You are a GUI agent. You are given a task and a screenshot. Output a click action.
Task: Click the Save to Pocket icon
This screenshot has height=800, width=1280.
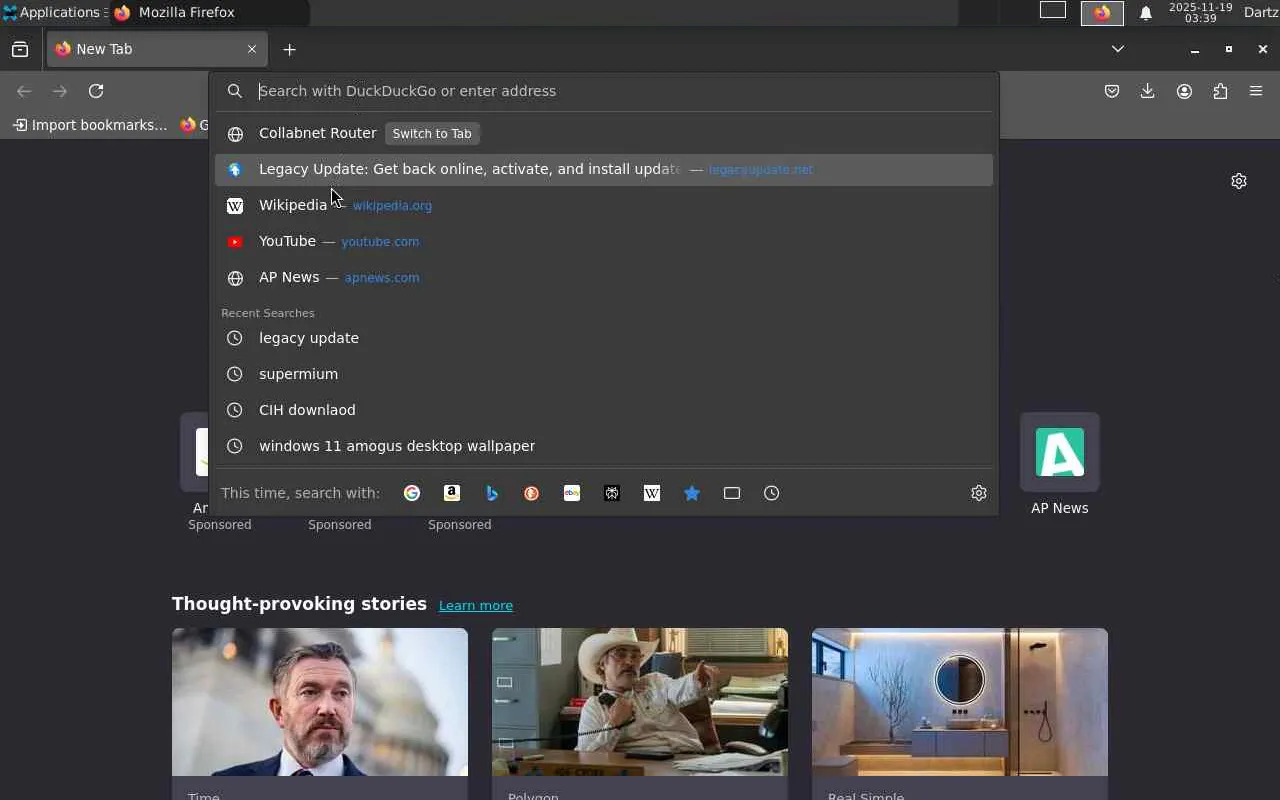coord(1112,91)
